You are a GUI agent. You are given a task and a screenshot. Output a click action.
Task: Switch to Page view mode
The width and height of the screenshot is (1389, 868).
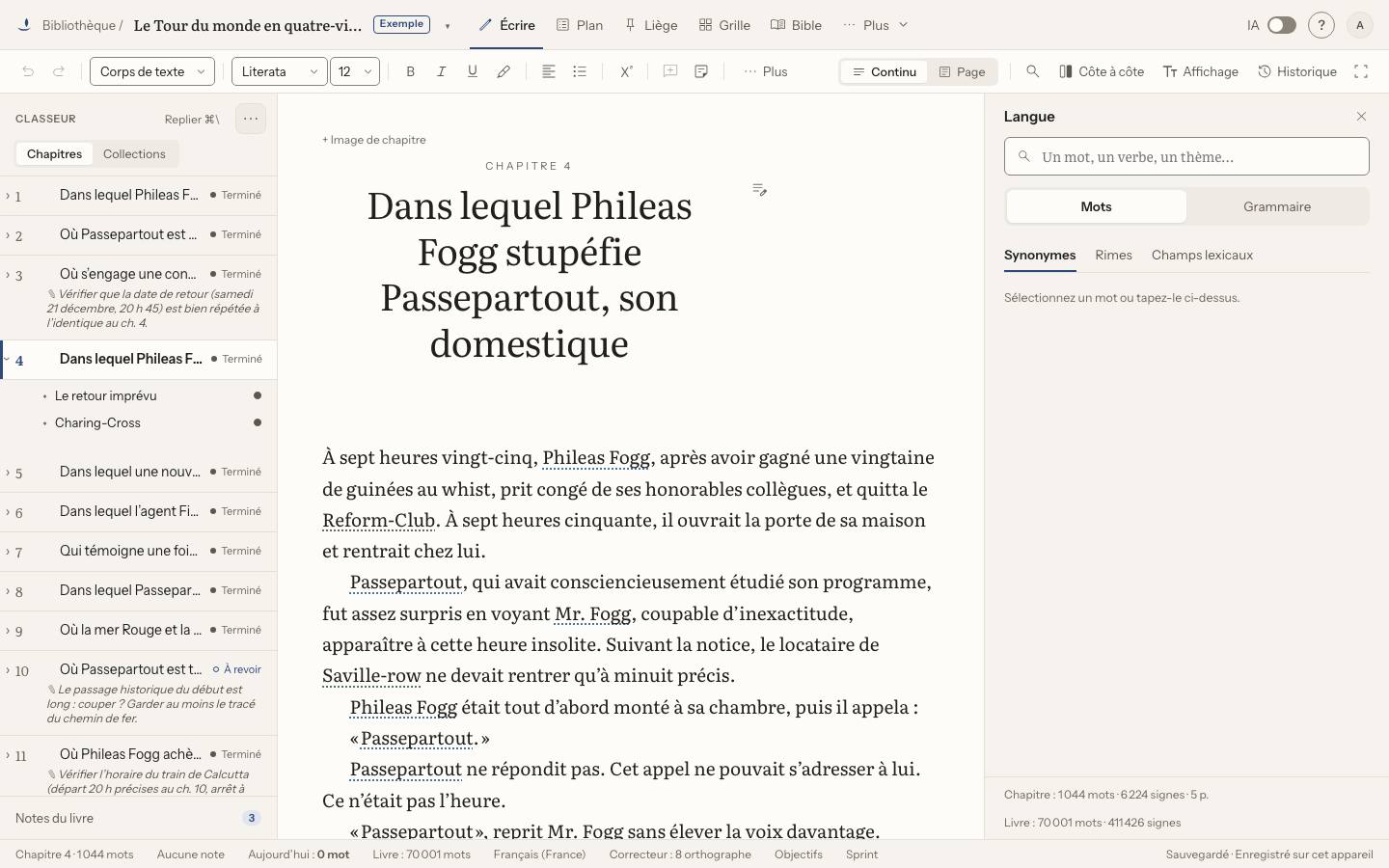[x=963, y=71]
